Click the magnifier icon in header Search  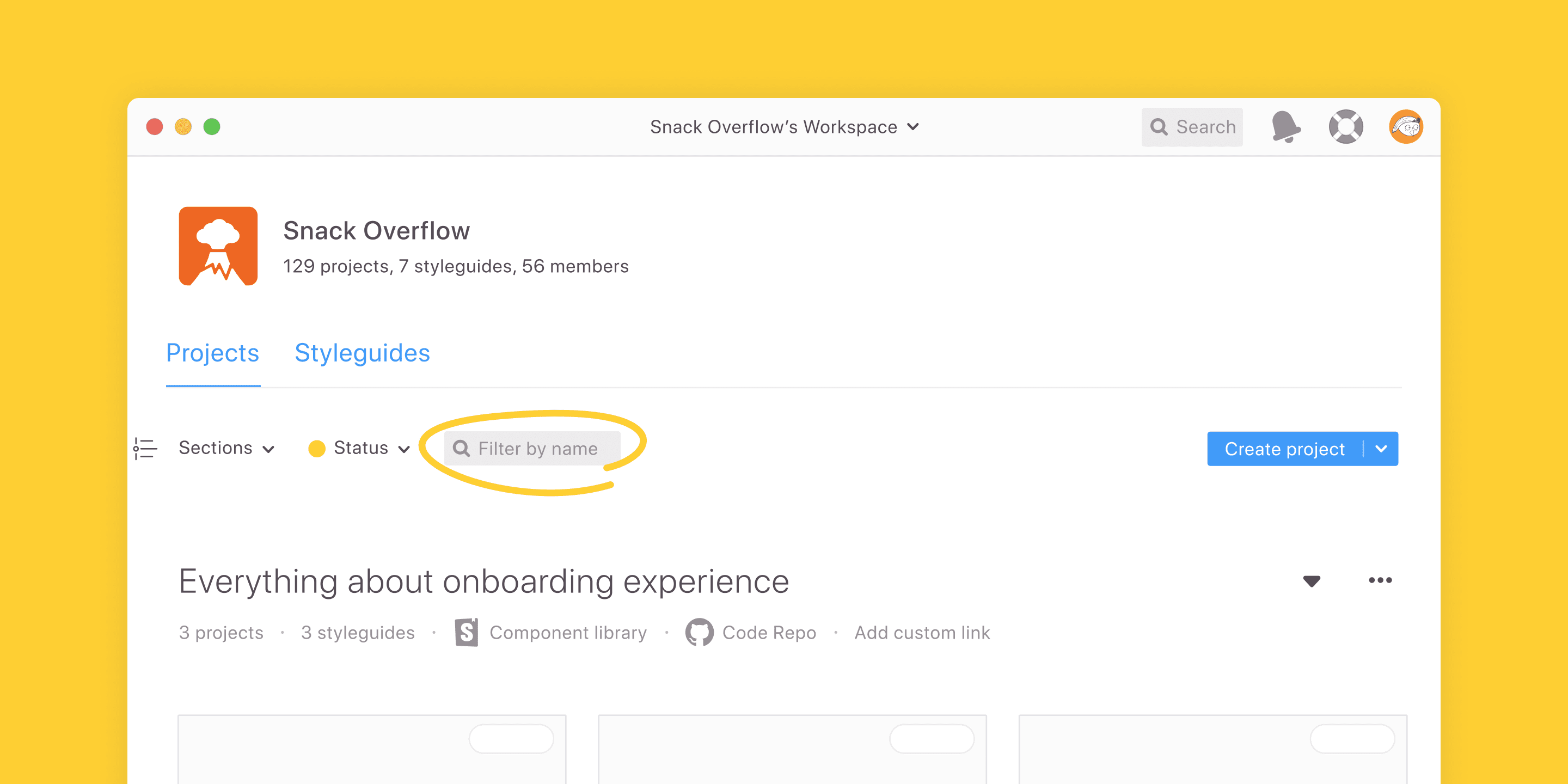pyautogui.click(x=1159, y=127)
